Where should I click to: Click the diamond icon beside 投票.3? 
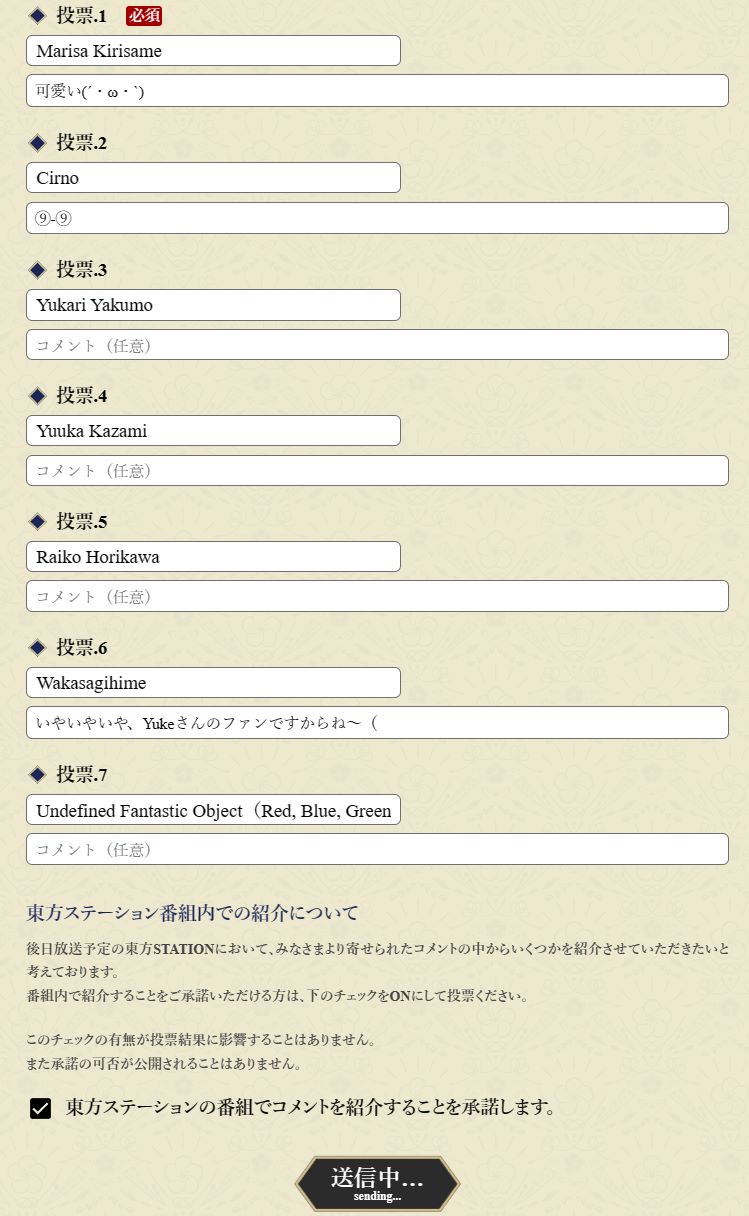point(38,270)
